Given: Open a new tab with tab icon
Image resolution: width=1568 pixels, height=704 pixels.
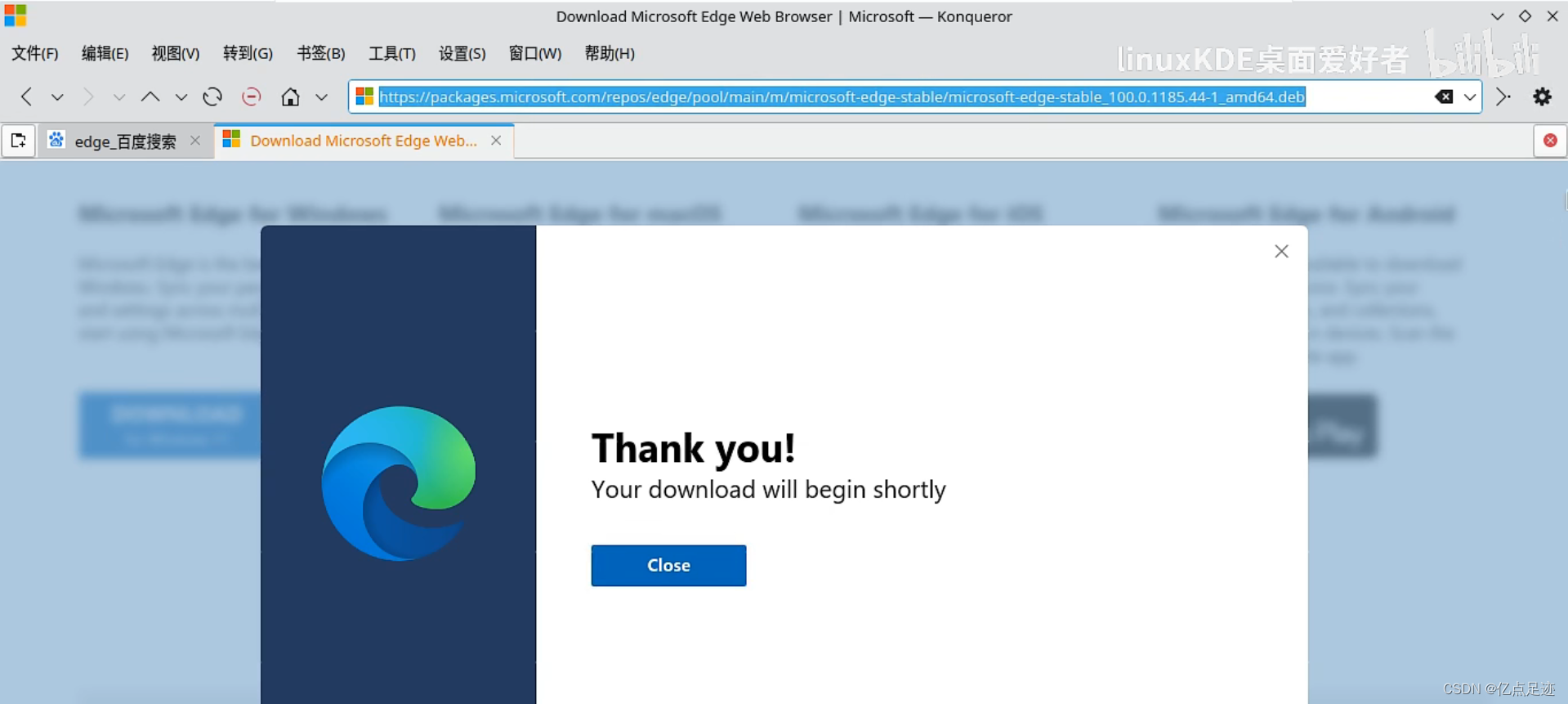Looking at the screenshot, I should click(18, 141).
